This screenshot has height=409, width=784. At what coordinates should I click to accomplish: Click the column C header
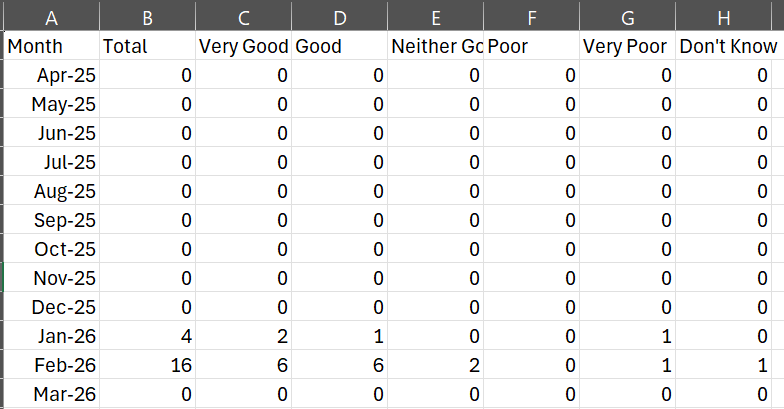243,16
